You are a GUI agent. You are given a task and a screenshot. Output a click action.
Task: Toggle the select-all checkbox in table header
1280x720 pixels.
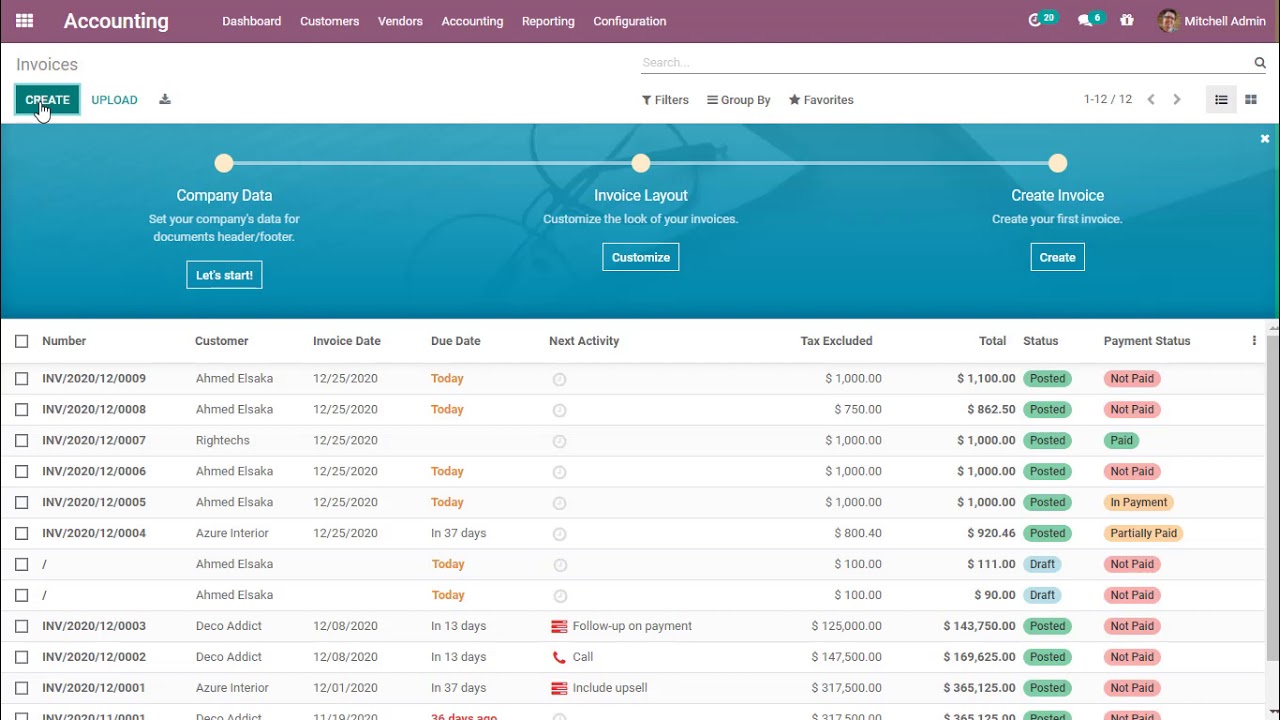[22, 341]
